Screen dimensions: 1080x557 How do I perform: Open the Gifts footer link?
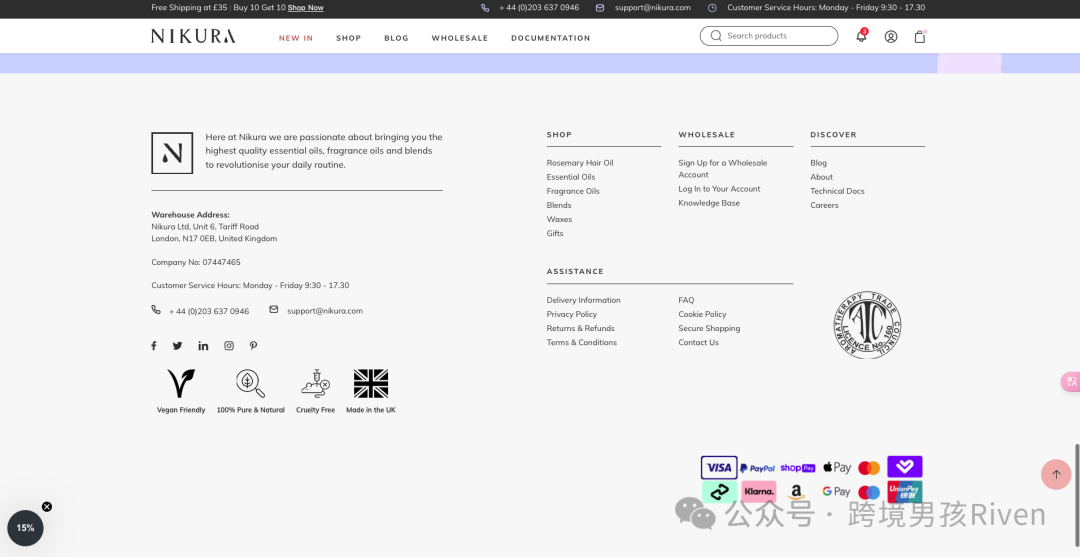pos(554,233)
